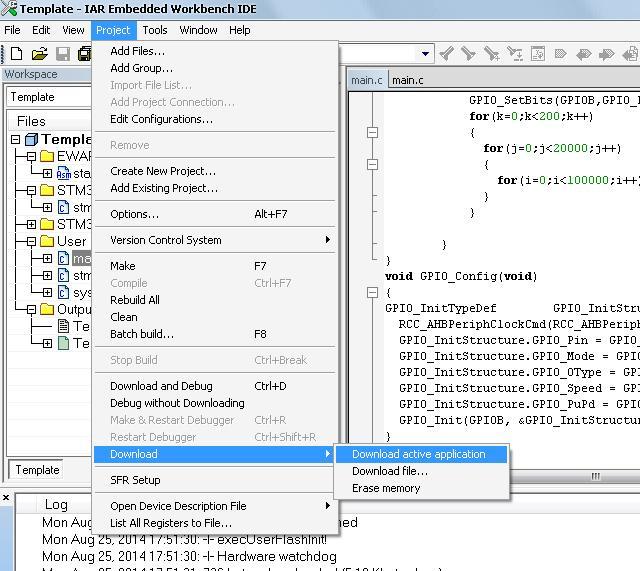This screenshot has height=571, width=640.
Task: Choose Make from the Project menu
Action: click(x=215, y=266)
